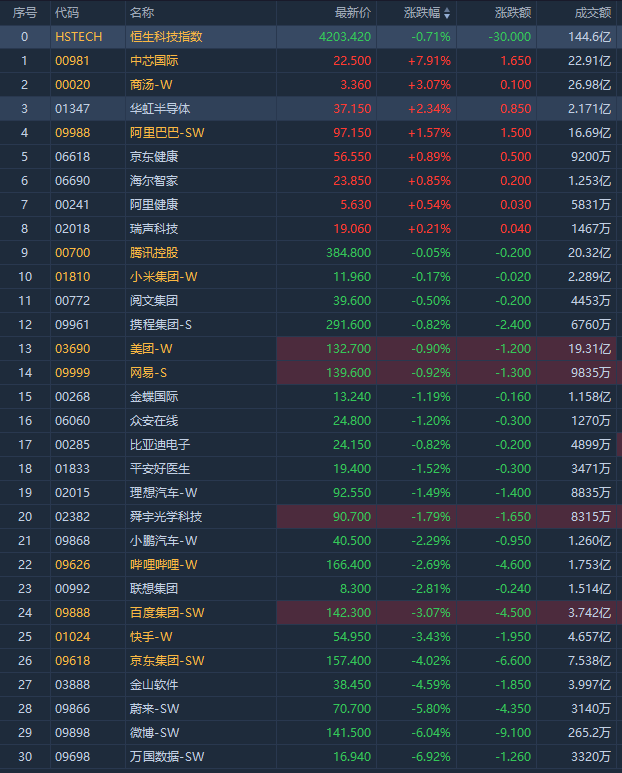
Task: Open 小米集团-W stock
Action: 164,277
